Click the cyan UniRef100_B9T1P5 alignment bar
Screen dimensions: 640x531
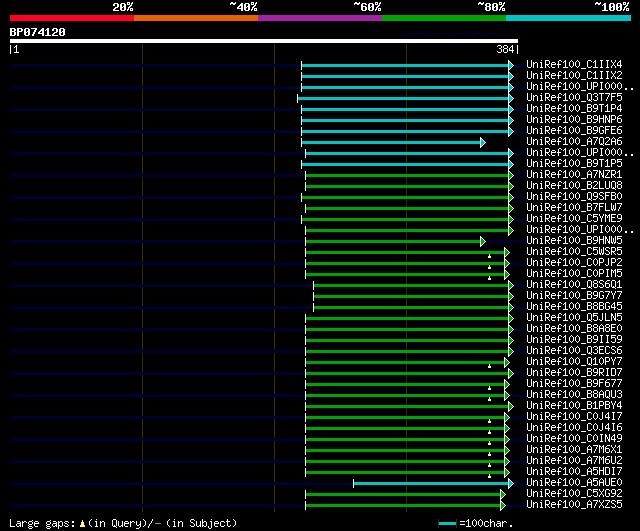405,164
